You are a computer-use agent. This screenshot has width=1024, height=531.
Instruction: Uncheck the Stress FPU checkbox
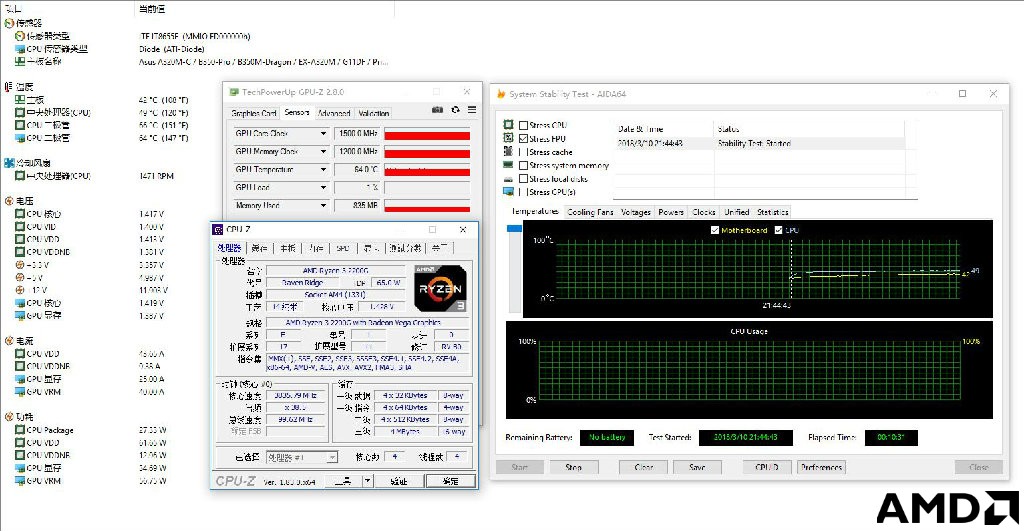coord(523,138)
